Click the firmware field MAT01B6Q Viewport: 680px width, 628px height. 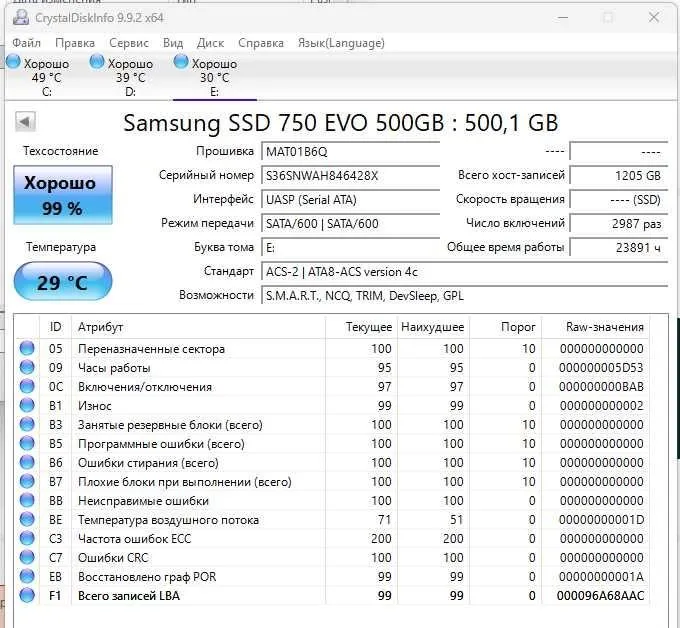tap(350, 152)
